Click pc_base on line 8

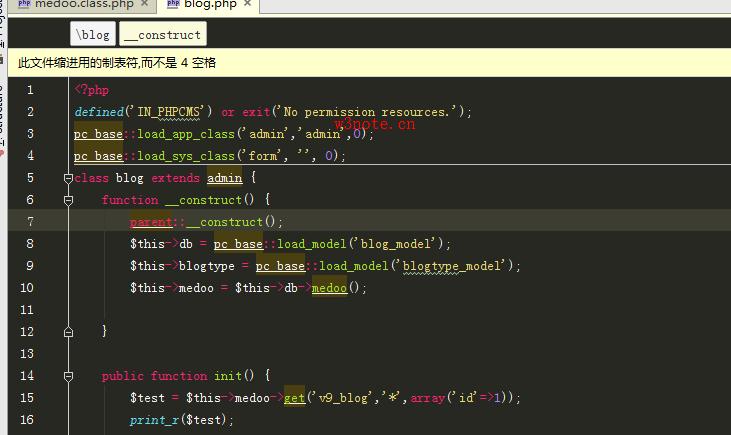pyautogui.click(x=238, y=244)
